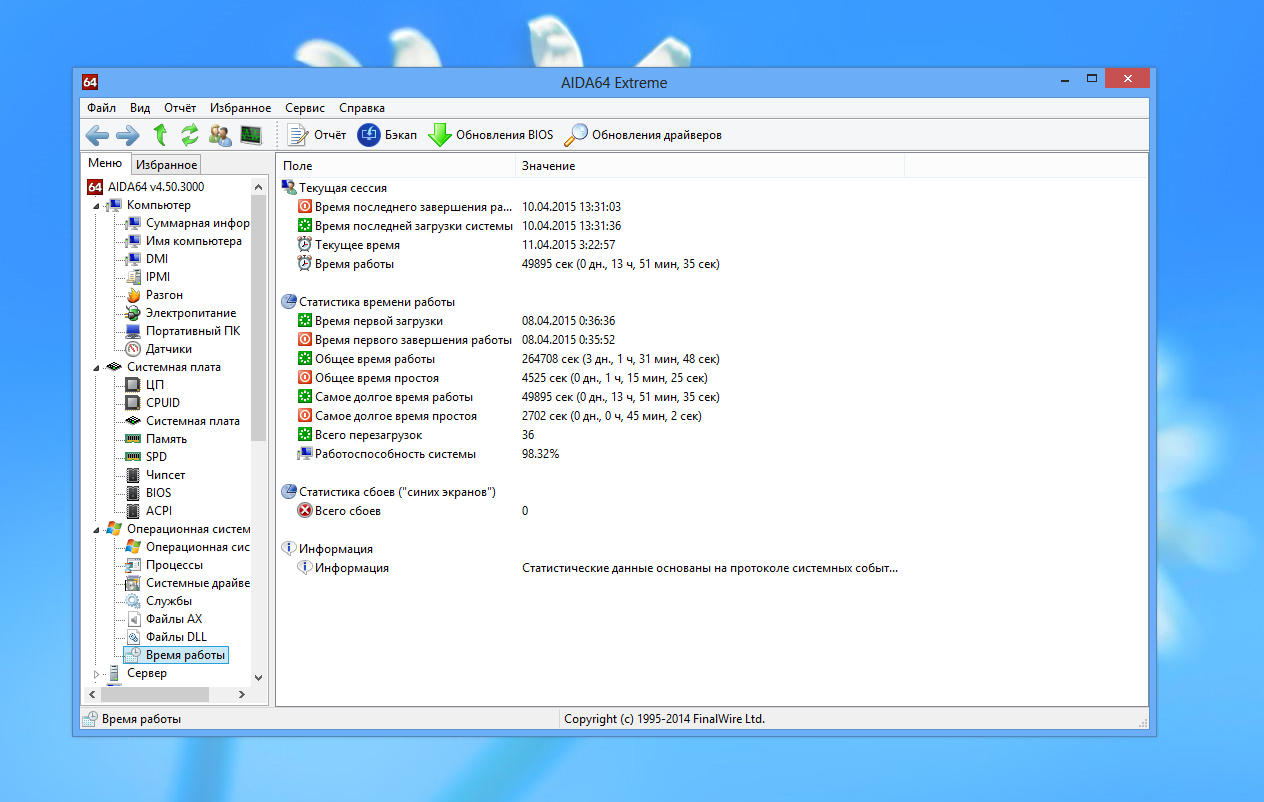Open the Файл menu
This screenshot has height=802, width=1264.
tap(101, 108)
